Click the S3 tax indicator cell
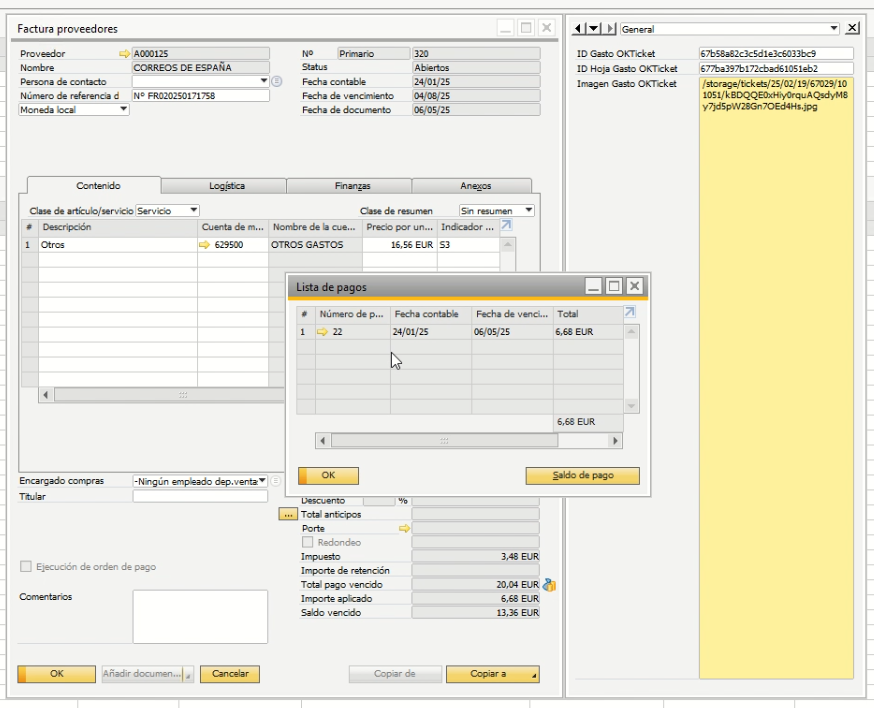 click(468, 245)
